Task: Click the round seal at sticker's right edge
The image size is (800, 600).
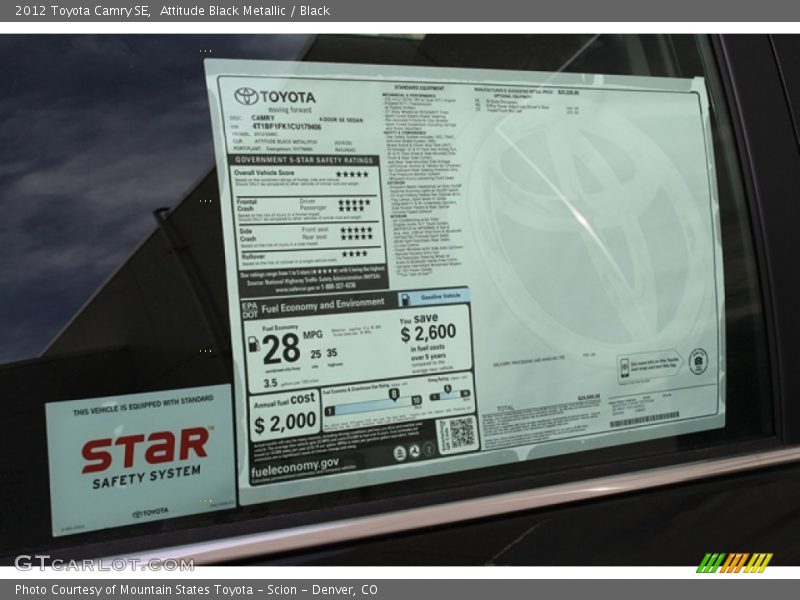Action: pyautogui.click(x=697, y=361)
